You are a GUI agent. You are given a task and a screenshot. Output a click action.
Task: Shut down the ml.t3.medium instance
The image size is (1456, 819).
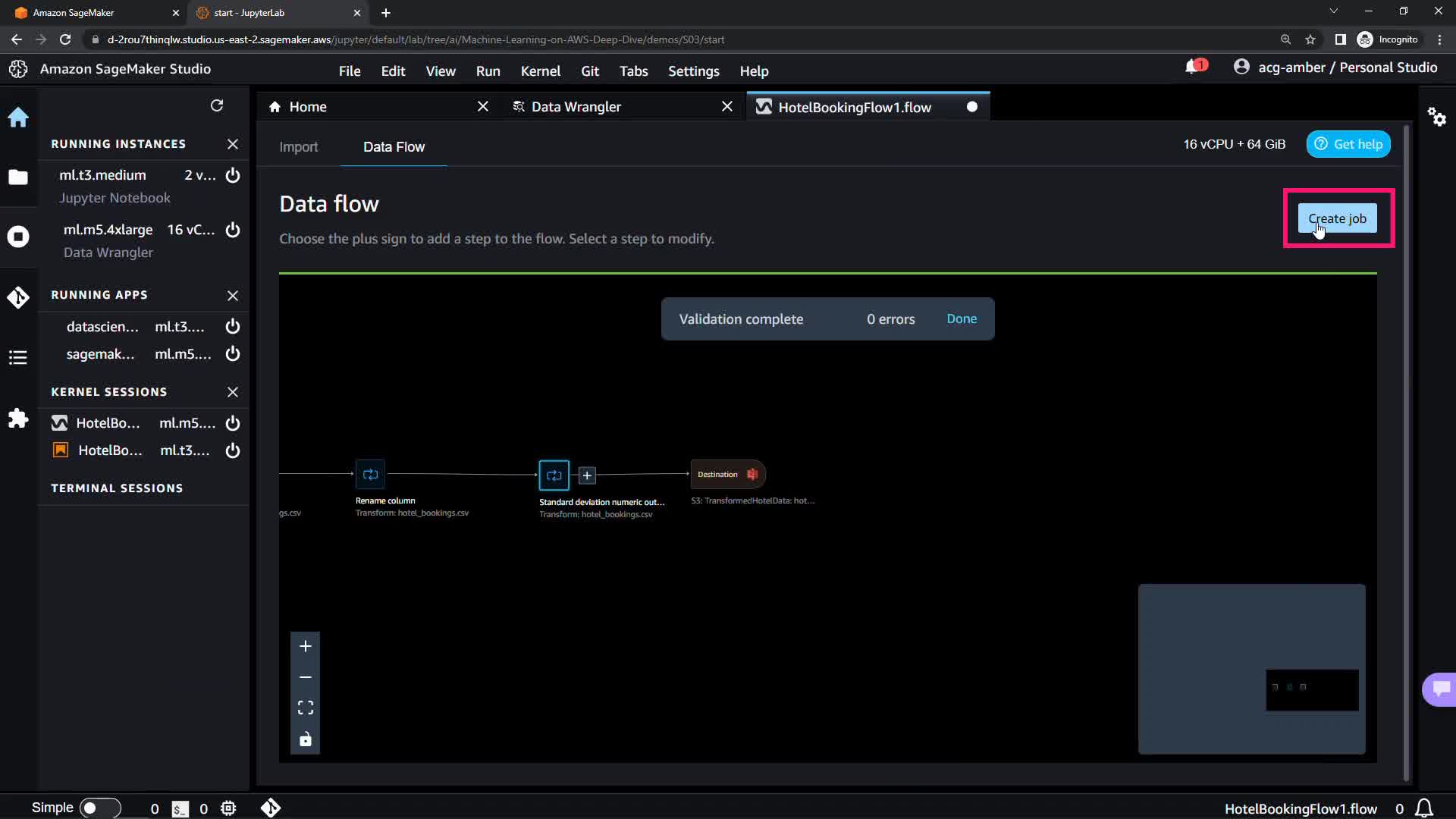[x=233, y=175]
